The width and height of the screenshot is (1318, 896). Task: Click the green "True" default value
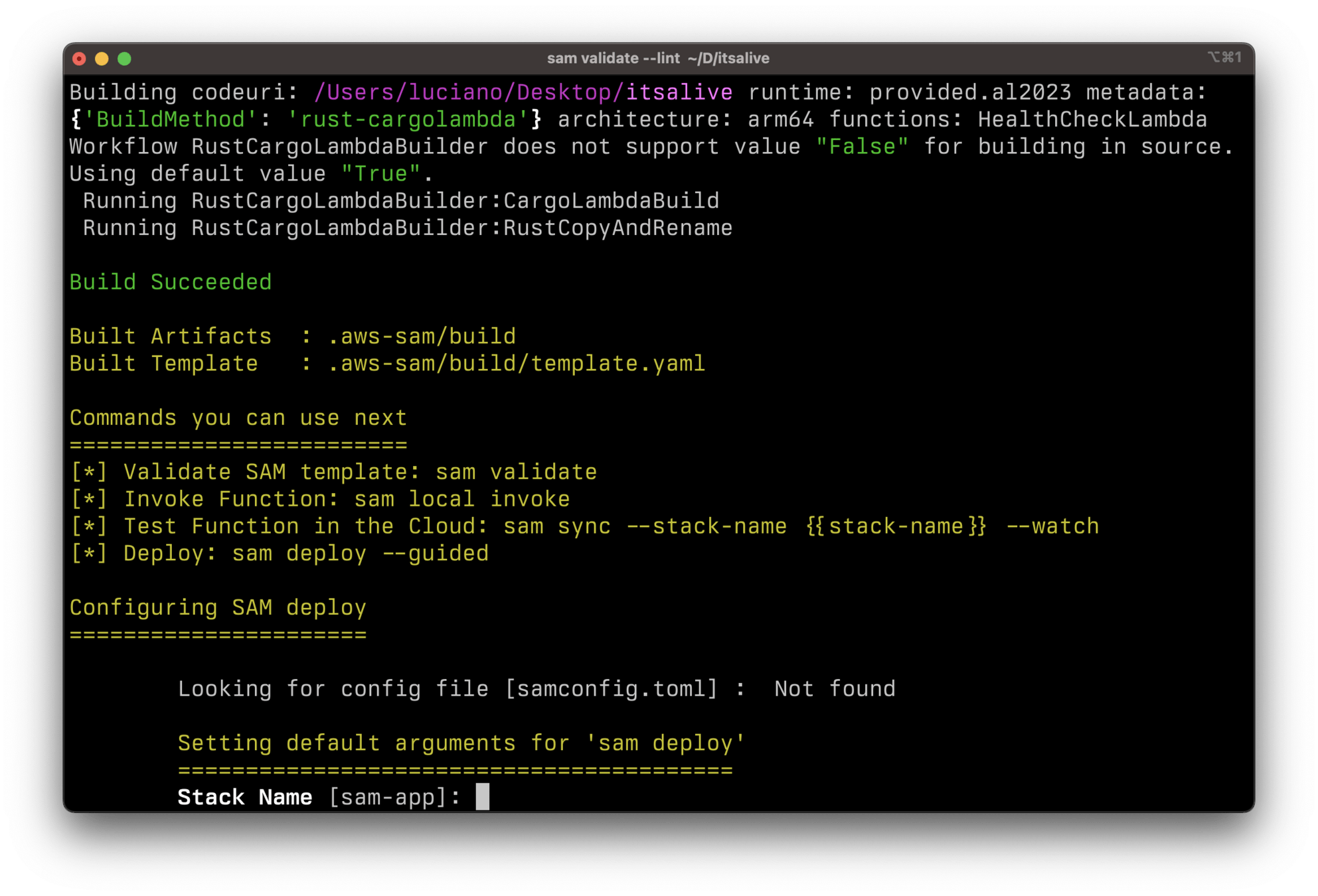coord(381,174)
